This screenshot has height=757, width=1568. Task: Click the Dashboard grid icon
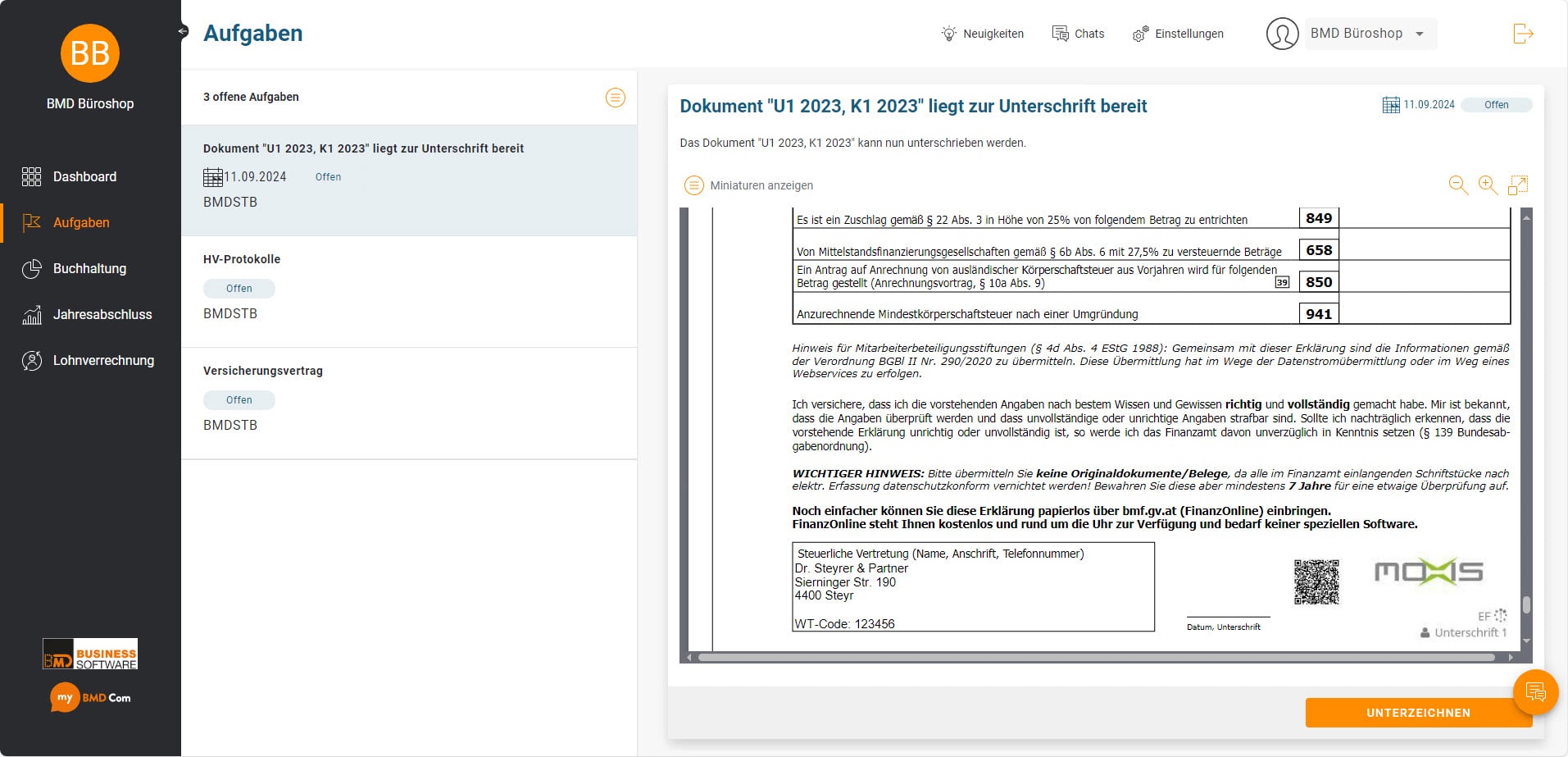point(31,176)
